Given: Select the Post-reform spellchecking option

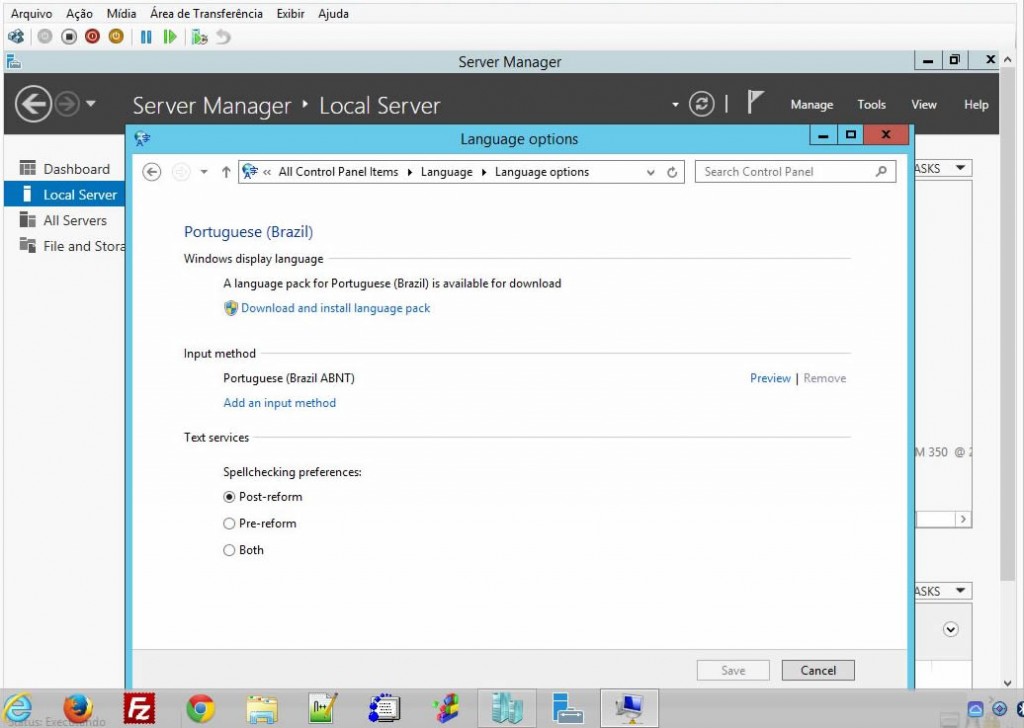Looking at the screenshot, I should [x=230, y=497].
